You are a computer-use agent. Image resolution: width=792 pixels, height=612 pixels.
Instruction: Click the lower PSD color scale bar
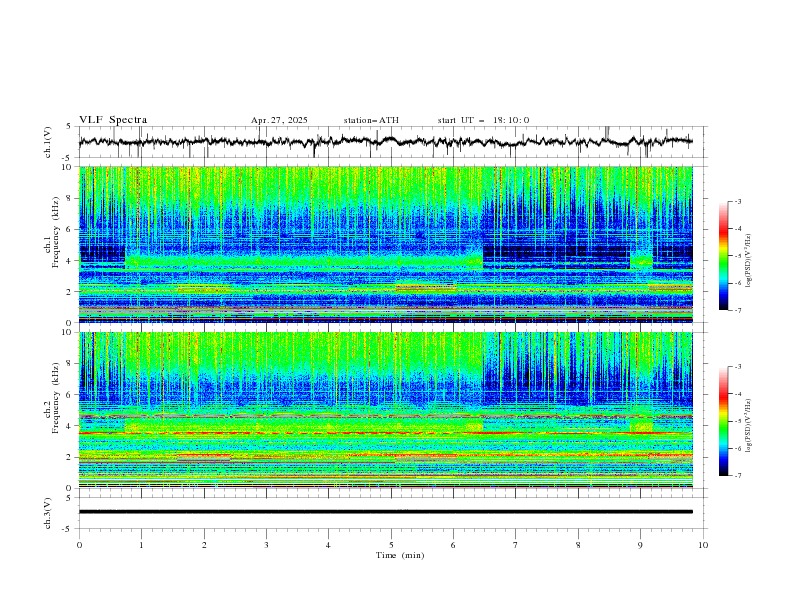tap(723, 421)
